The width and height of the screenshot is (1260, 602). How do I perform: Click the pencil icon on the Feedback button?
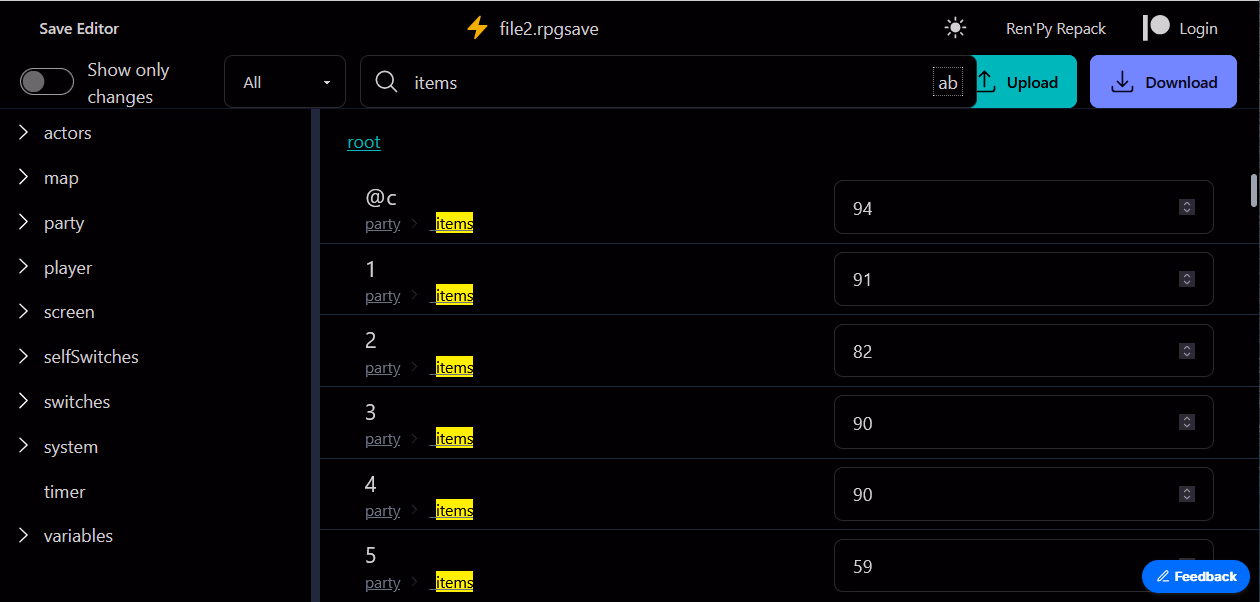(1163, 577)
